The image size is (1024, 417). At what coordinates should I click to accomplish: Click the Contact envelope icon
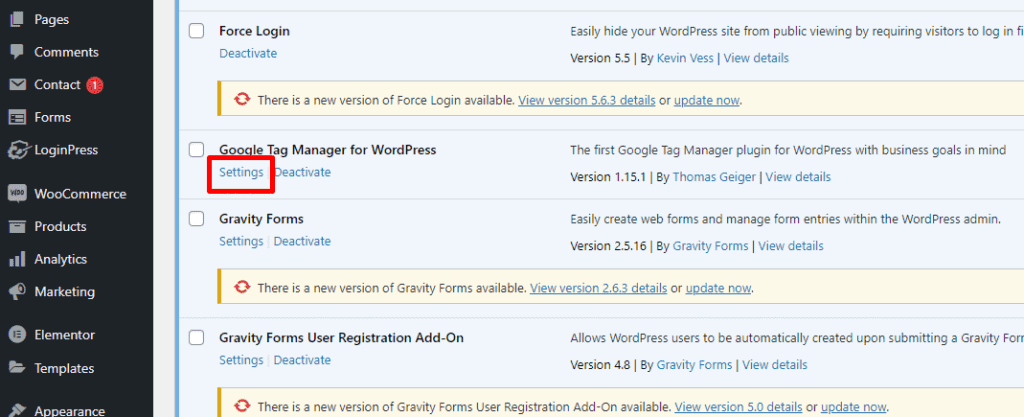pyautogui.click(x=16, y=85)
